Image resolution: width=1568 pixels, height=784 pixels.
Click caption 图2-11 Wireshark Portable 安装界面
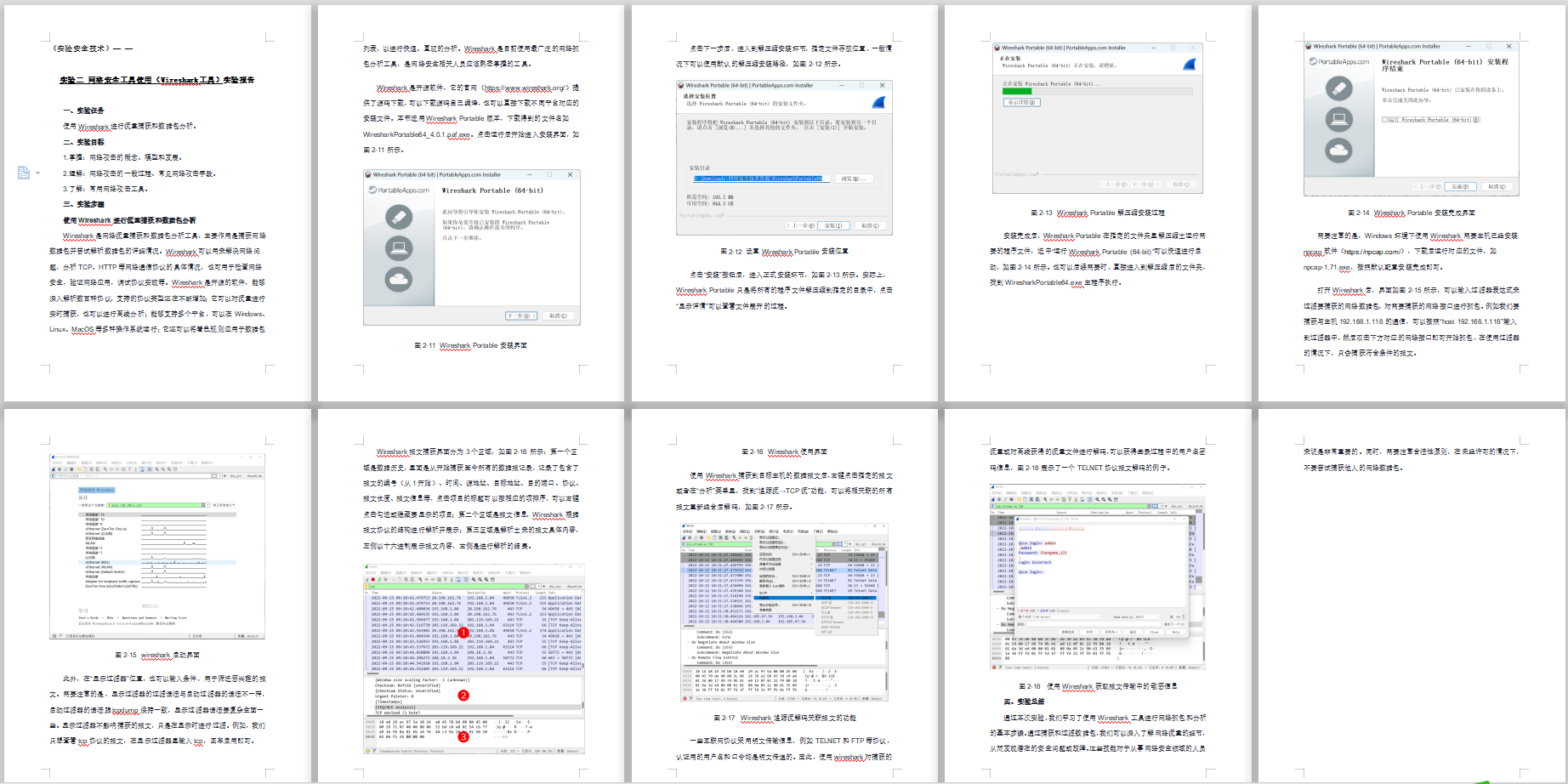[471, 345]
